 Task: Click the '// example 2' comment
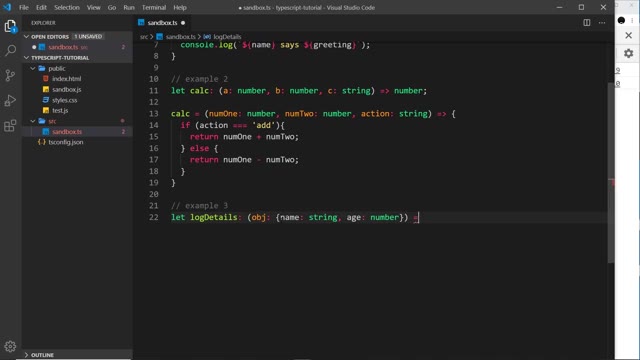click(x=199, y=79)
